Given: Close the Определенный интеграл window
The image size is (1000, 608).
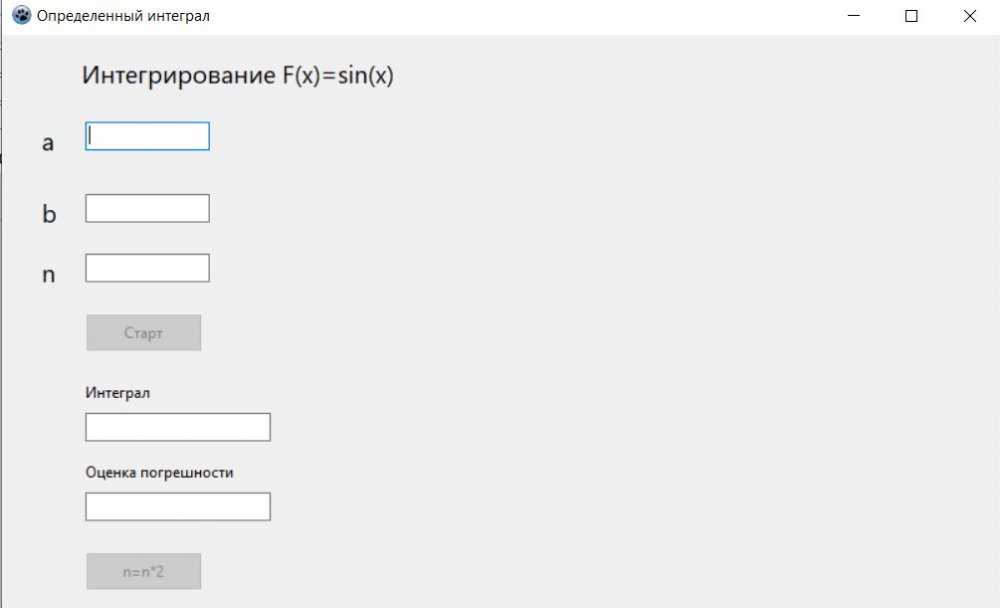Looking at the screenshot, I should [x=969, y=16].
